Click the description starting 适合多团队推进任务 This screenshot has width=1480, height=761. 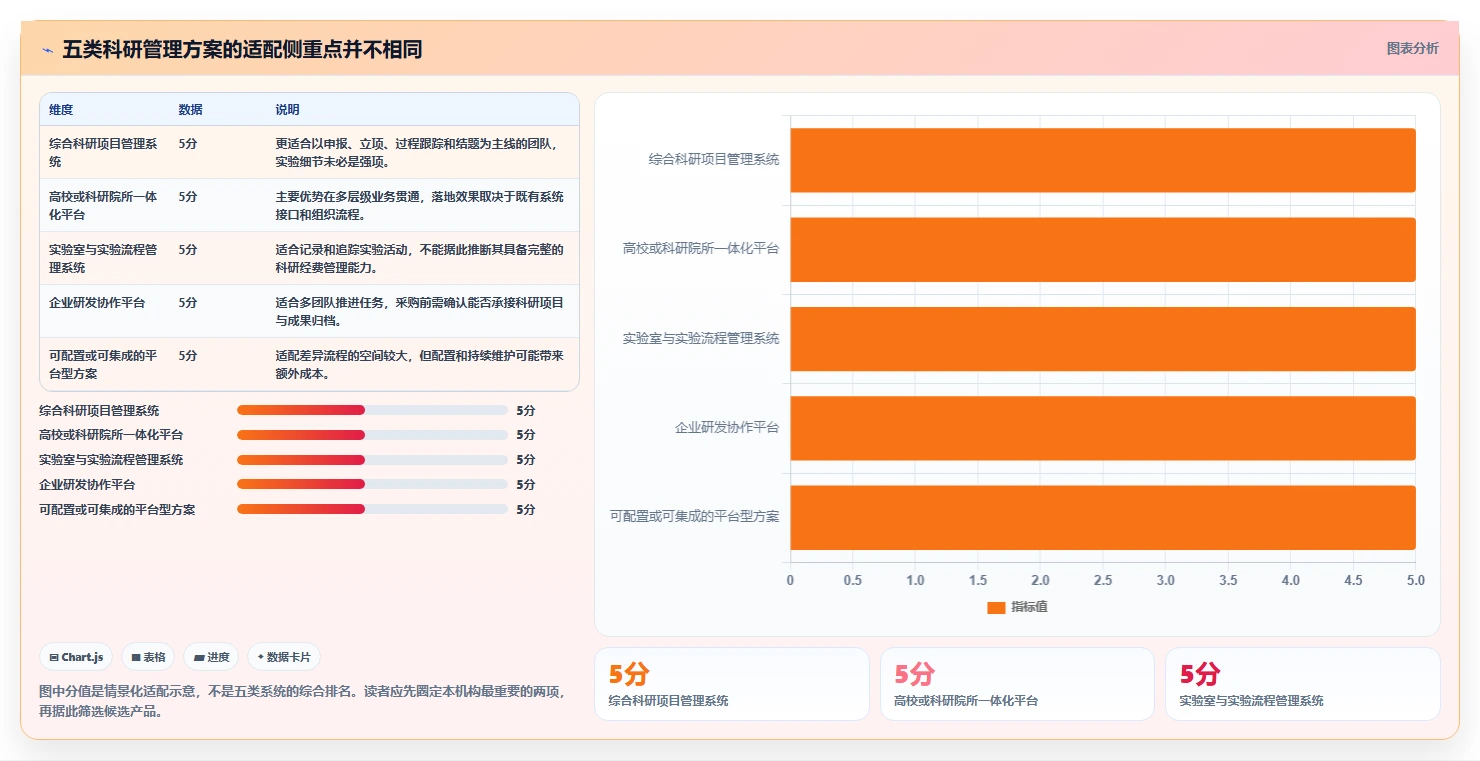420,311
